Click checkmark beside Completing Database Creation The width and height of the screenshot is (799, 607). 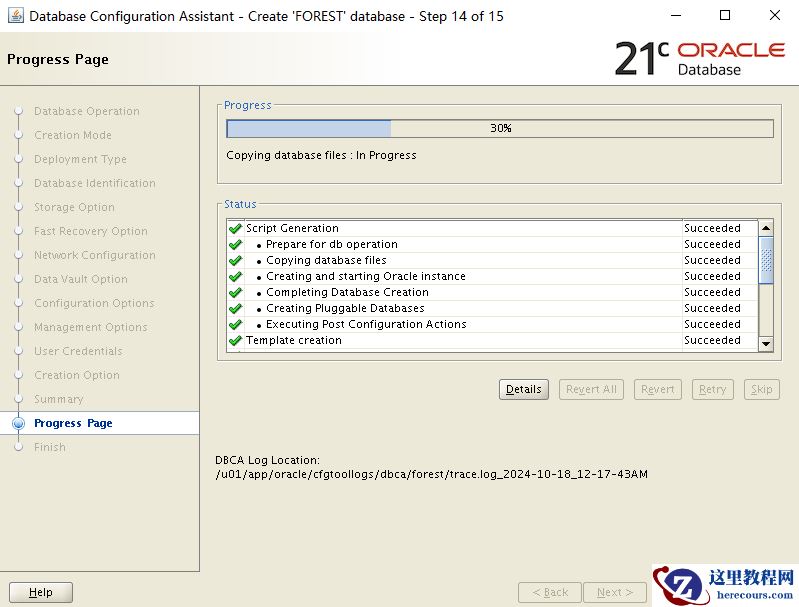point(235,293)
